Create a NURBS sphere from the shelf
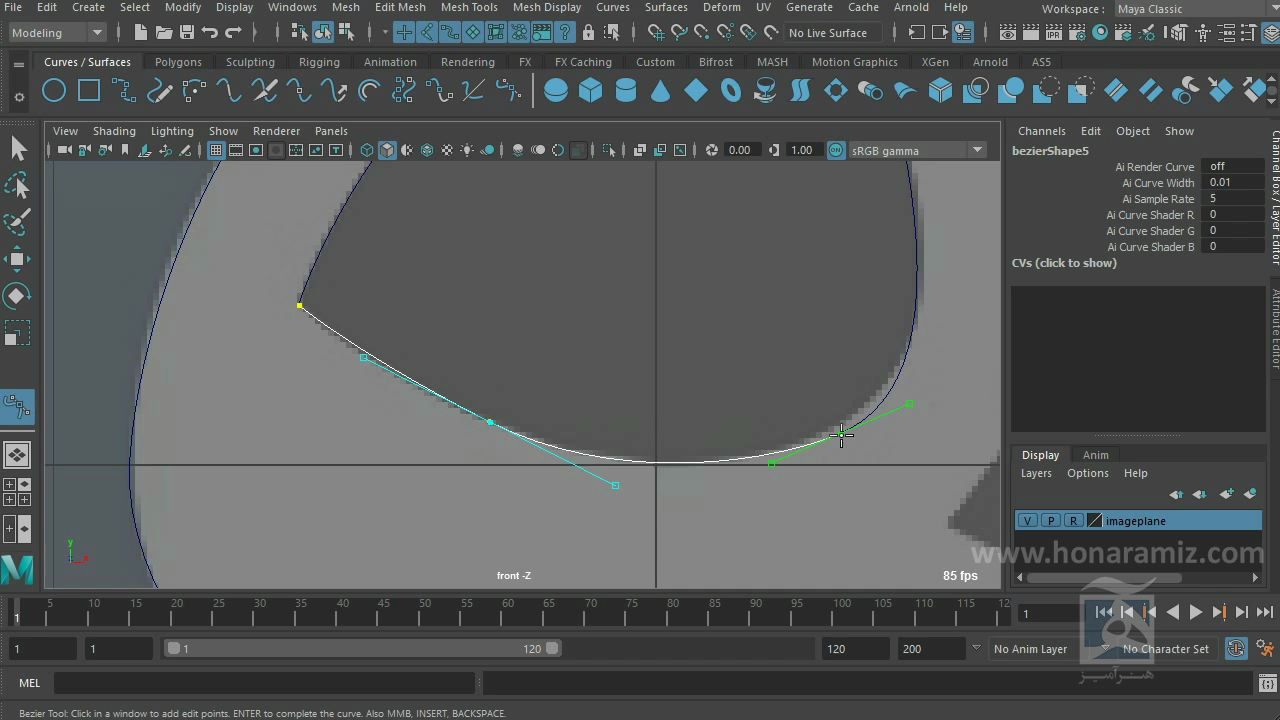The height and width of the screenshot is (720, 1280). click(x=556, y=92)
